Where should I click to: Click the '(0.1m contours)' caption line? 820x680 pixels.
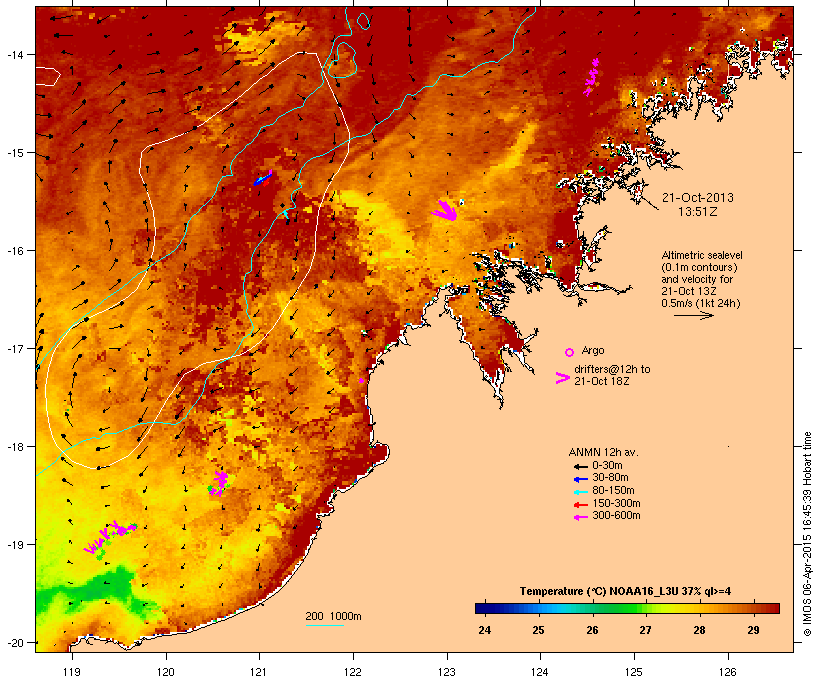(x=699, y=267)
